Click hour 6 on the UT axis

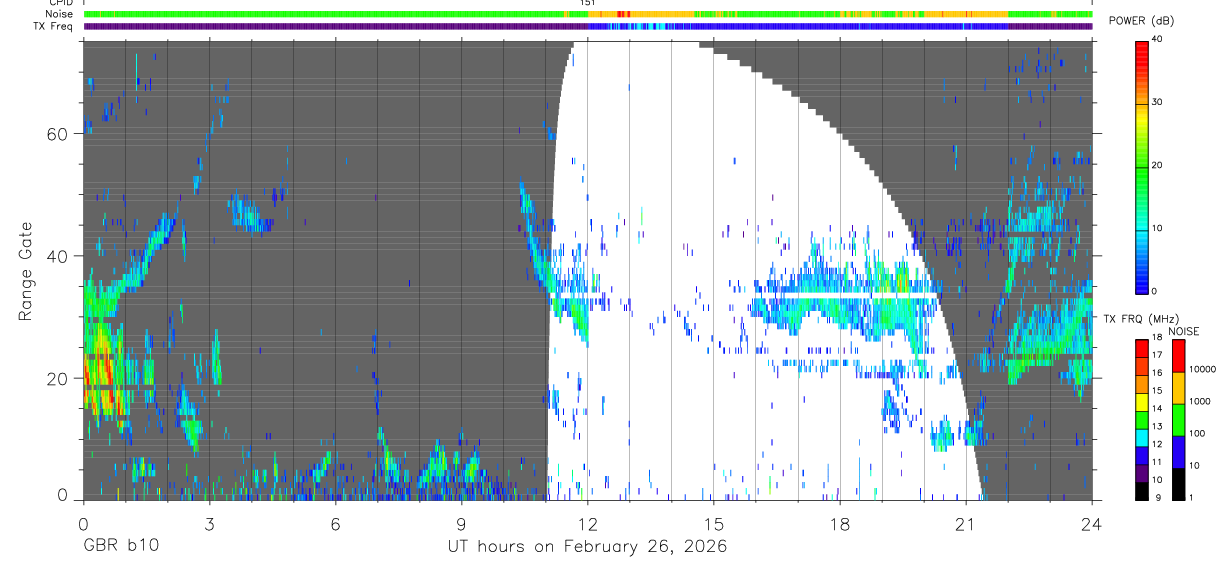click(336, 523)
